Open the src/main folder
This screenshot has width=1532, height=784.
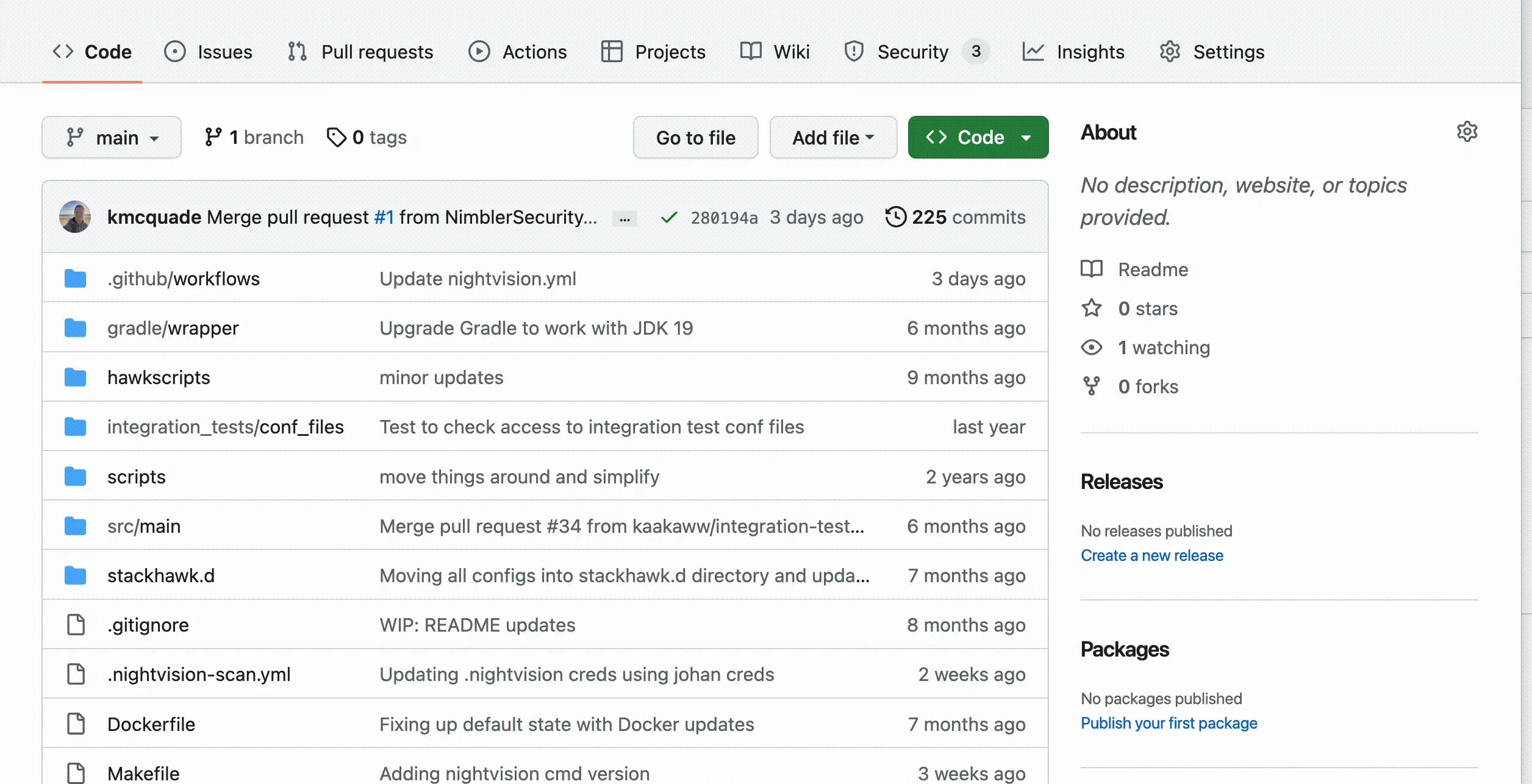[x=144, y=526]
